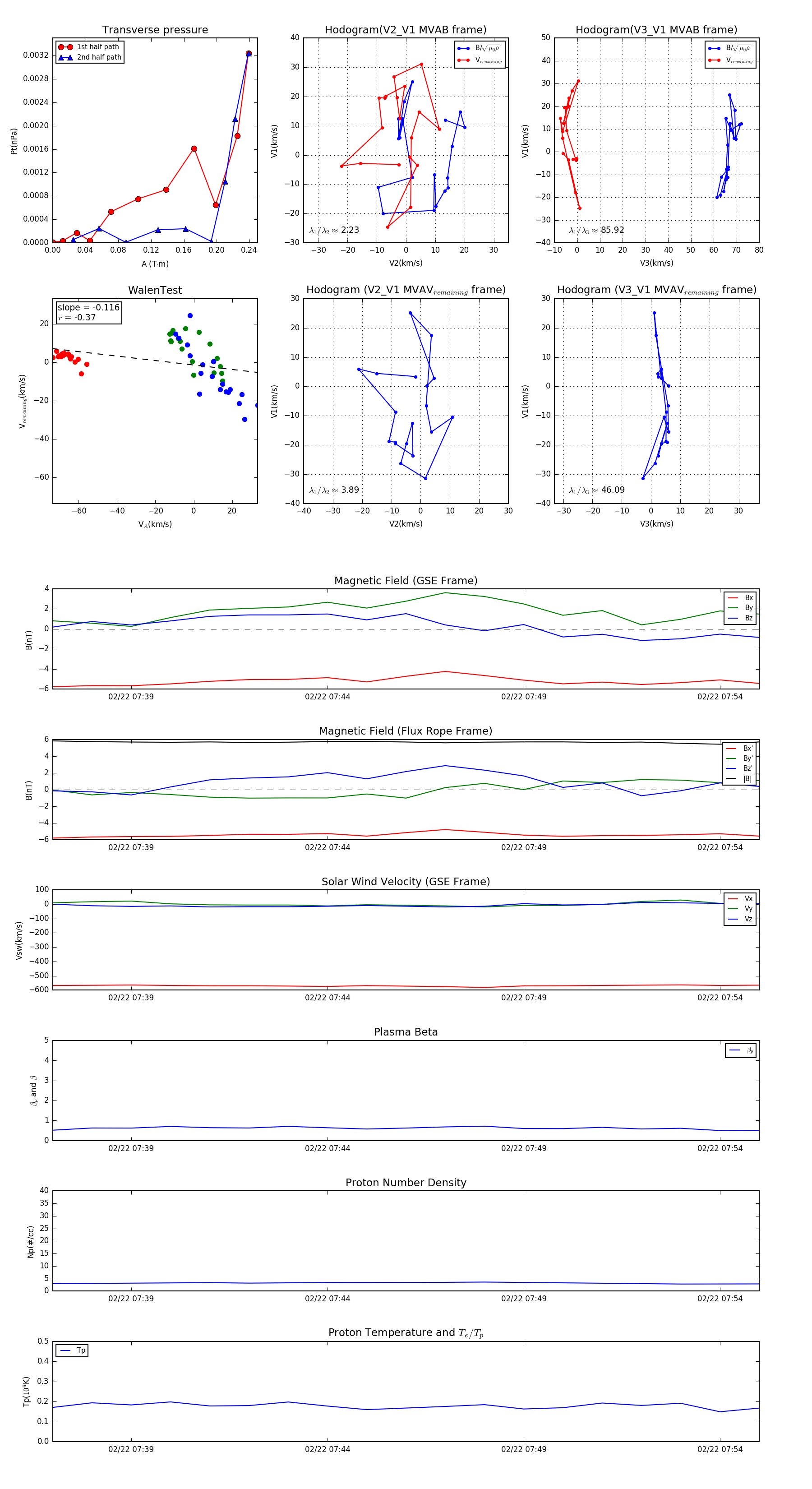Select the "By" legend entry in GSE plot
The image size is (812, 1489).
(x=740, y=607)
